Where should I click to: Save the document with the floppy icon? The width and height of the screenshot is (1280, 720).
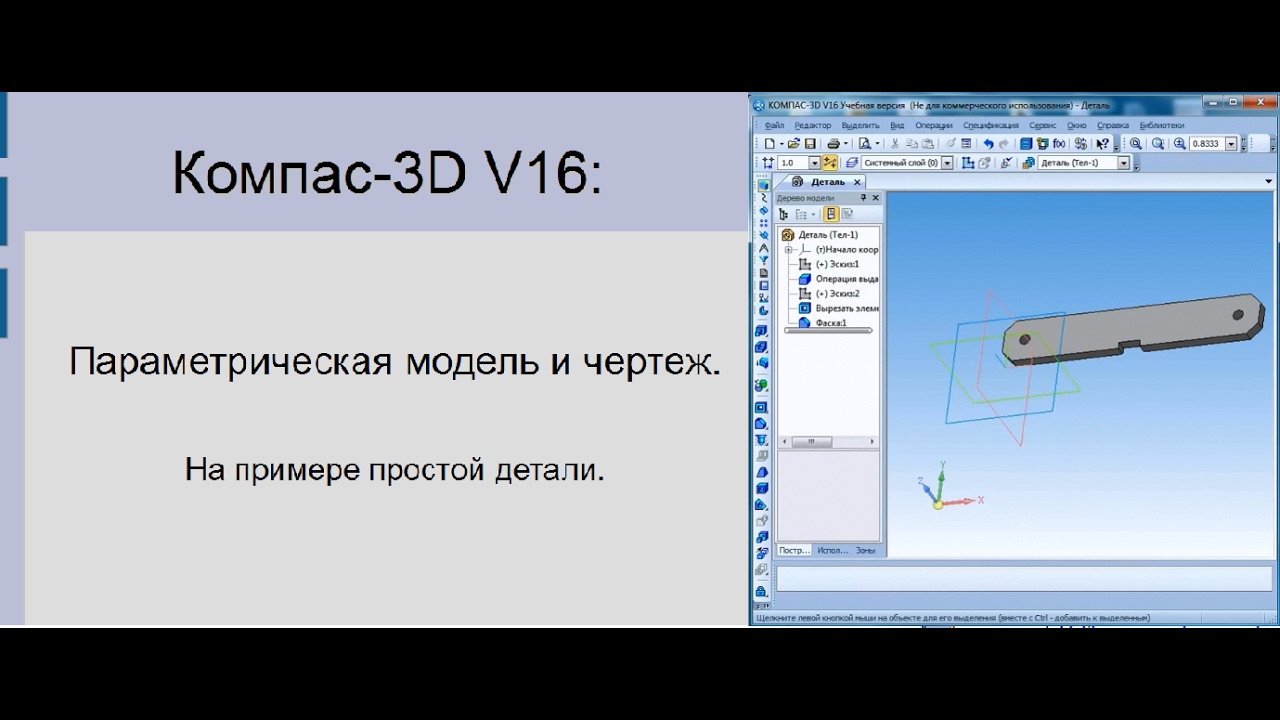[x=810, y=143]
